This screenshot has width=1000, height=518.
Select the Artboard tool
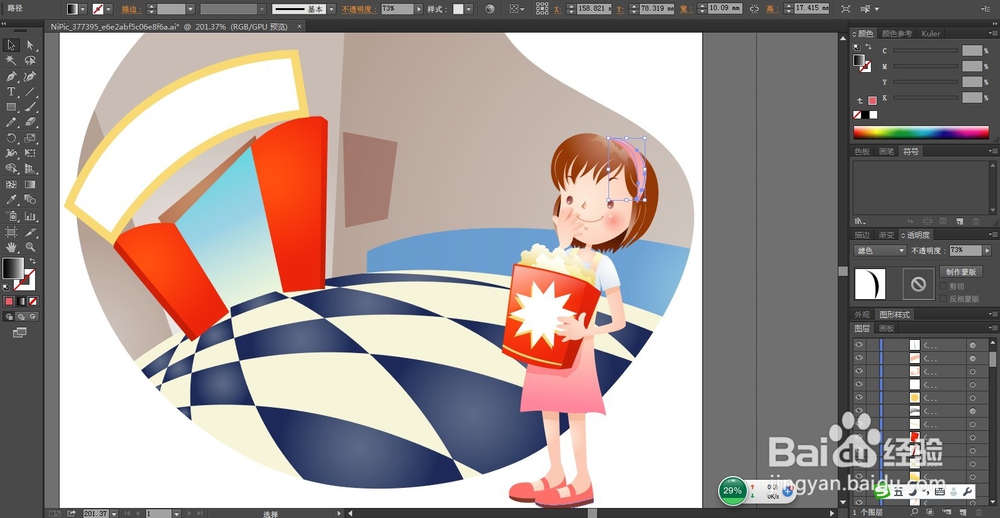(11, 232)
